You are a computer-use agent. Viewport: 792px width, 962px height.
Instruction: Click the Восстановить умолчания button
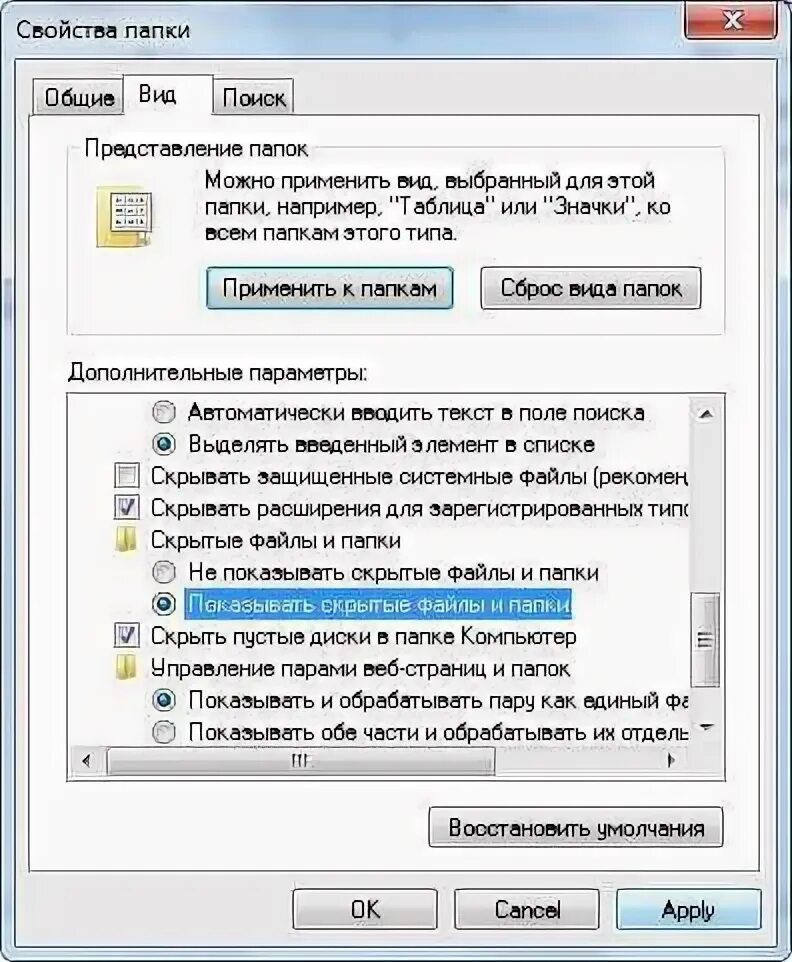coord(575,828)
